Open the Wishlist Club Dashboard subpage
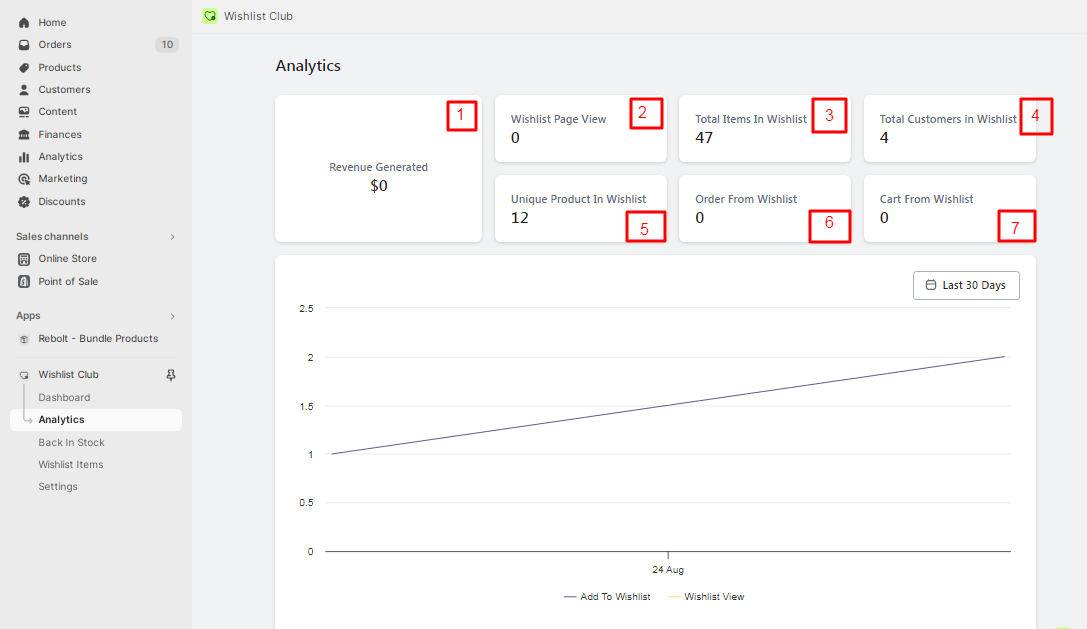This screenshot has width=1087, height=629. (x=64, y=397)
